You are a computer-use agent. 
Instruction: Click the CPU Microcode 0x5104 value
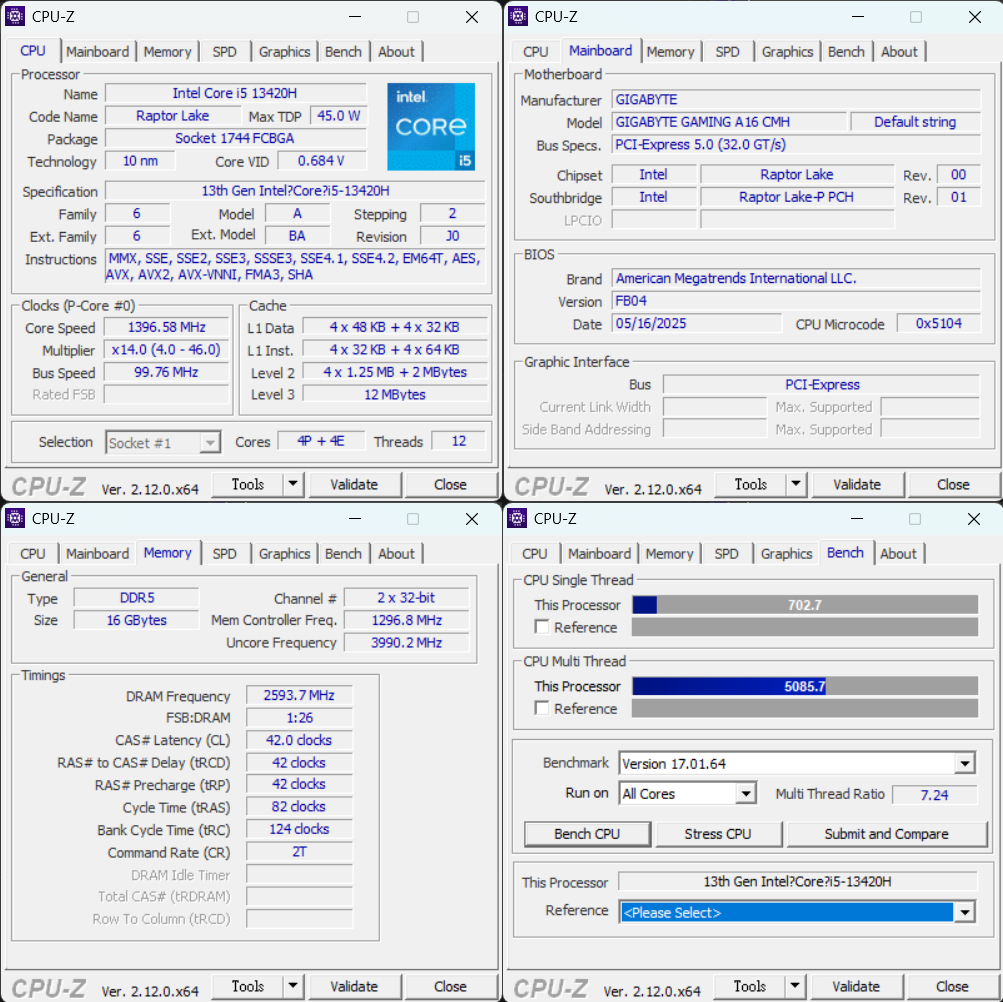point(938,323)
